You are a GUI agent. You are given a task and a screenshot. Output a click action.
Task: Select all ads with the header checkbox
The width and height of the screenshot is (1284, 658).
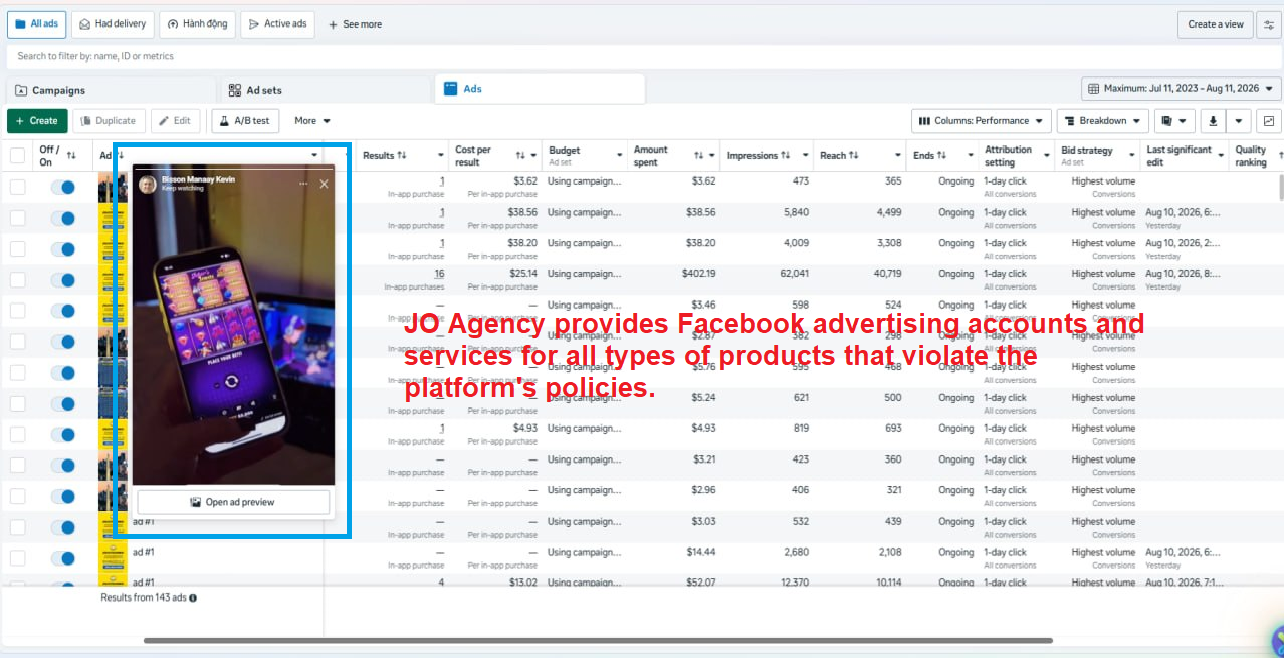(x=17, y=155)
